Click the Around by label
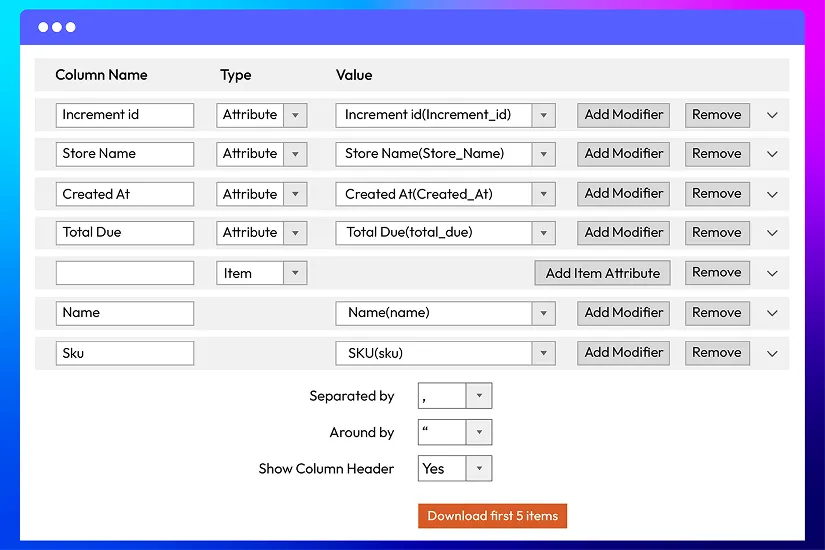825x550 pixels. (362, 432)
